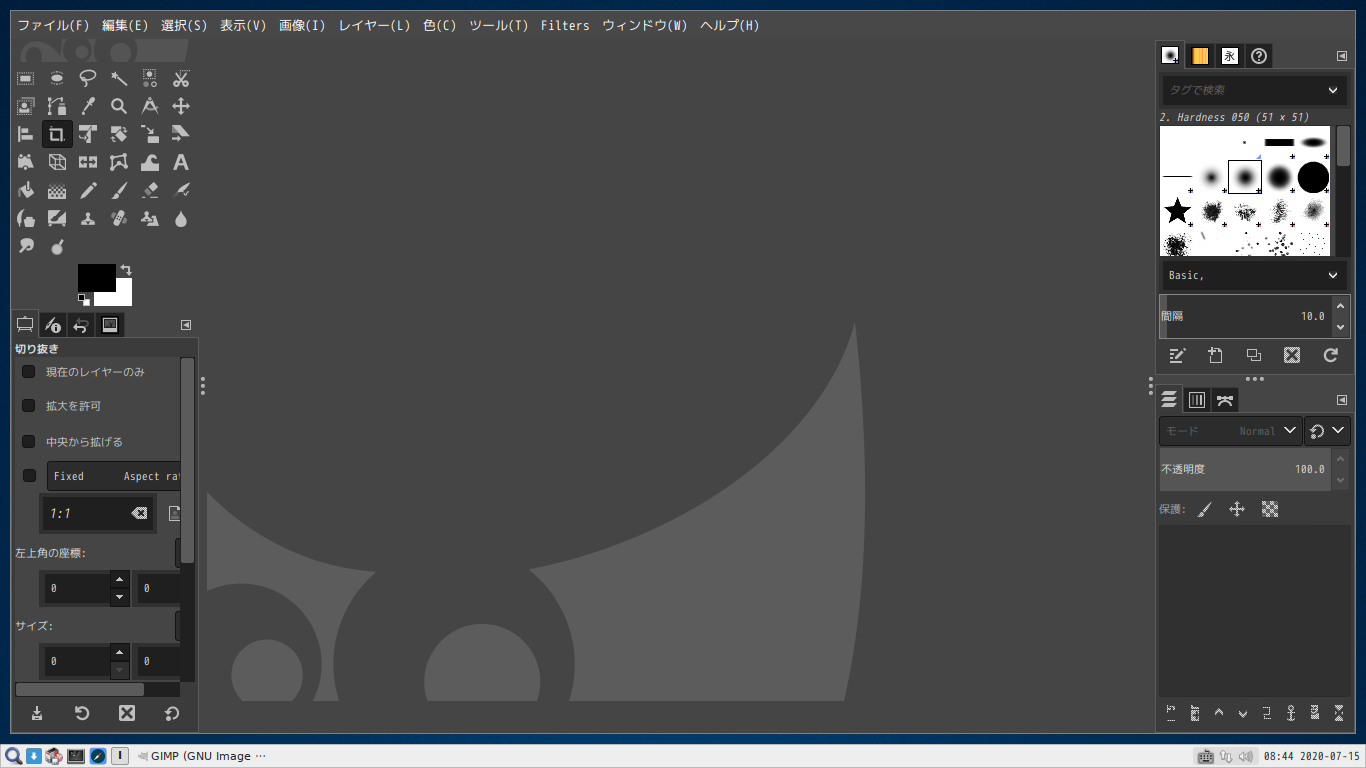Click the foreground black color swatch
1366x768 pixels.
(x=96, y=277)
